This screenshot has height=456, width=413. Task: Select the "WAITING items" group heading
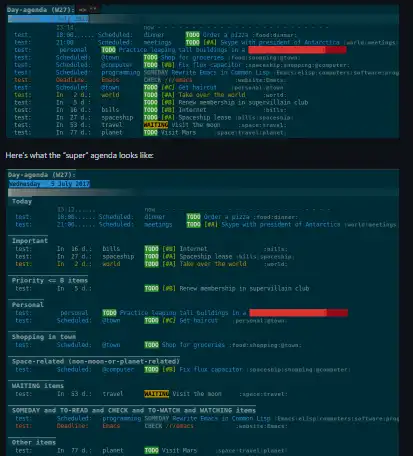pos(38,386)
